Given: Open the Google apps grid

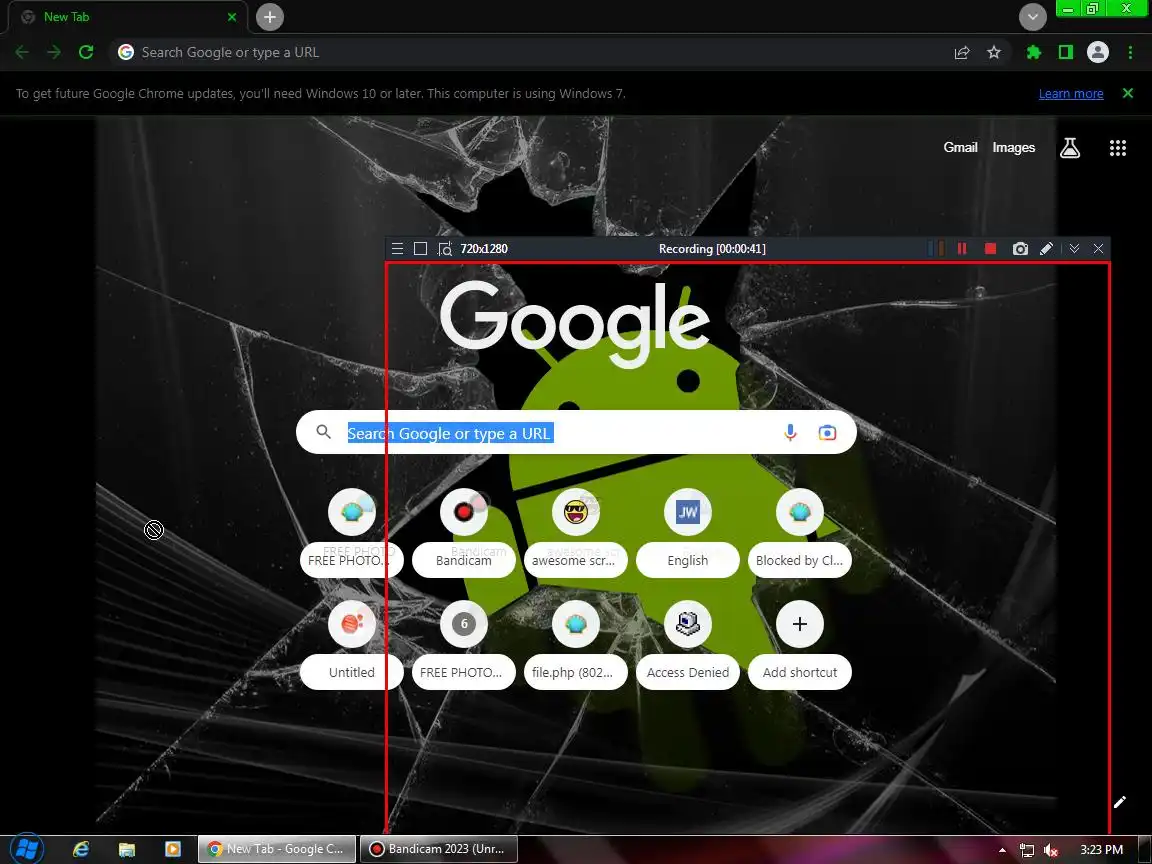Looking at the screenshot, I should (1117, 148).
